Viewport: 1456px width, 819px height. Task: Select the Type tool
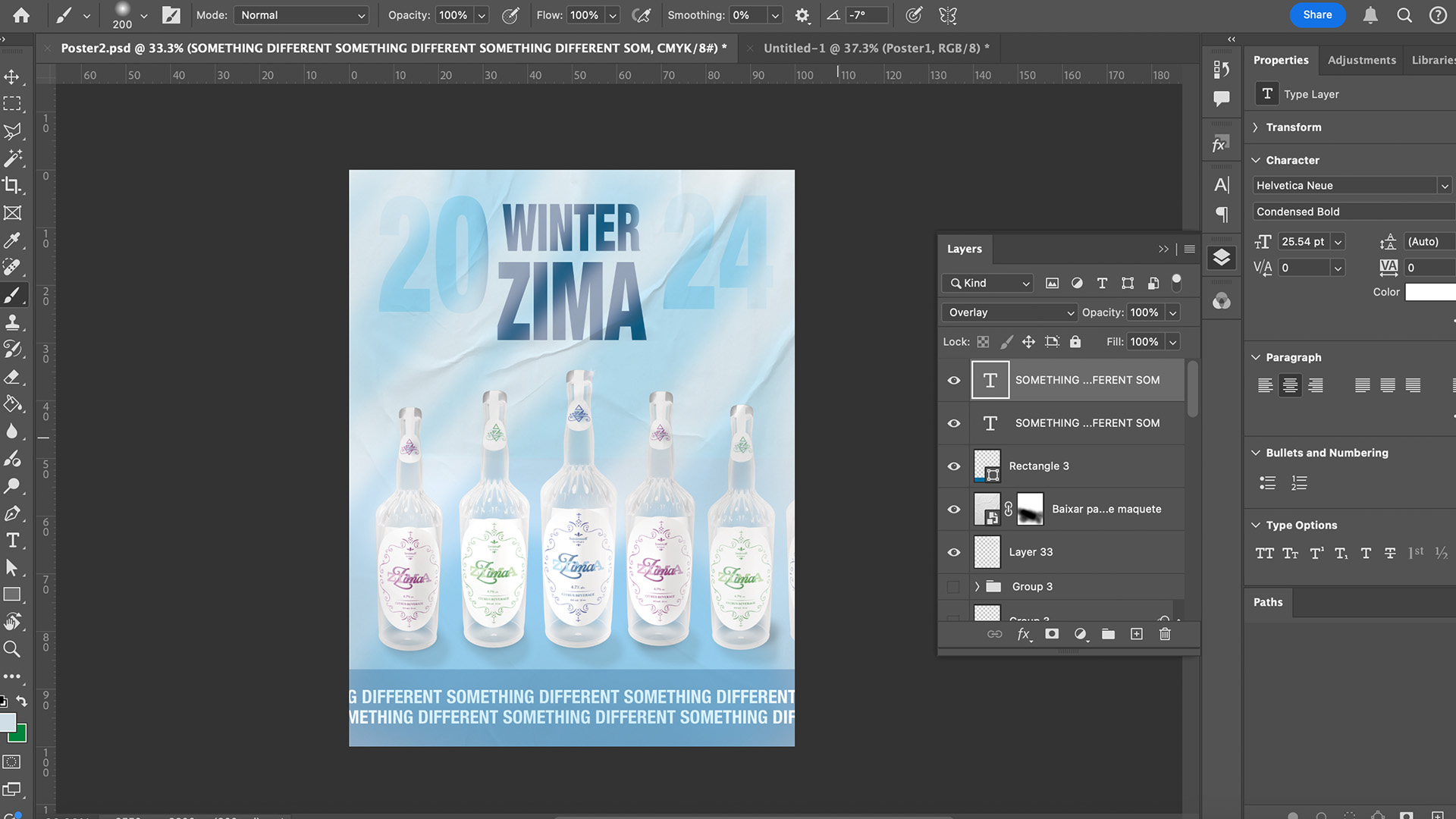(13, 541)
